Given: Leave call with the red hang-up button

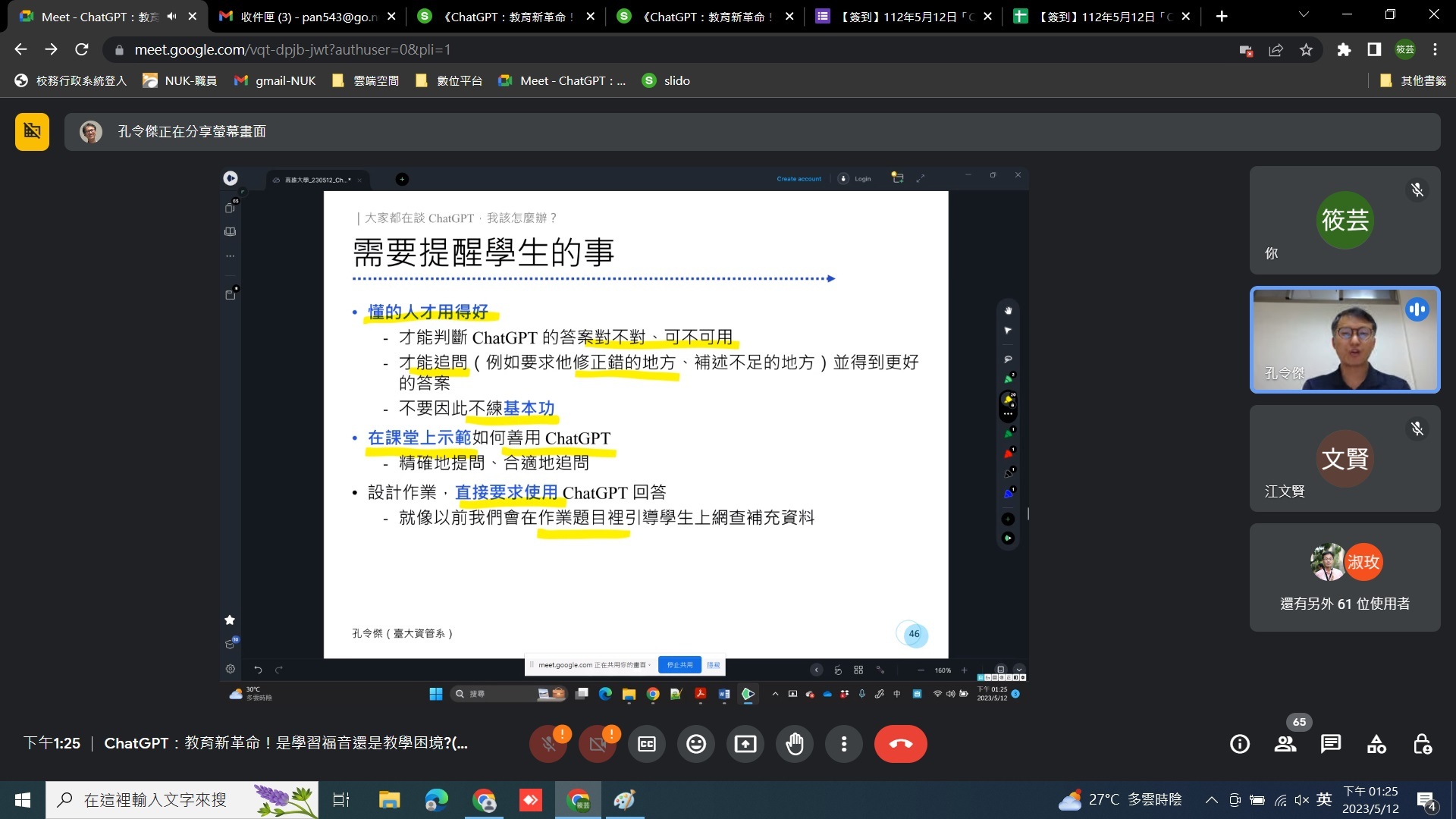Looking at the screenshot, I should click(900, 744).
